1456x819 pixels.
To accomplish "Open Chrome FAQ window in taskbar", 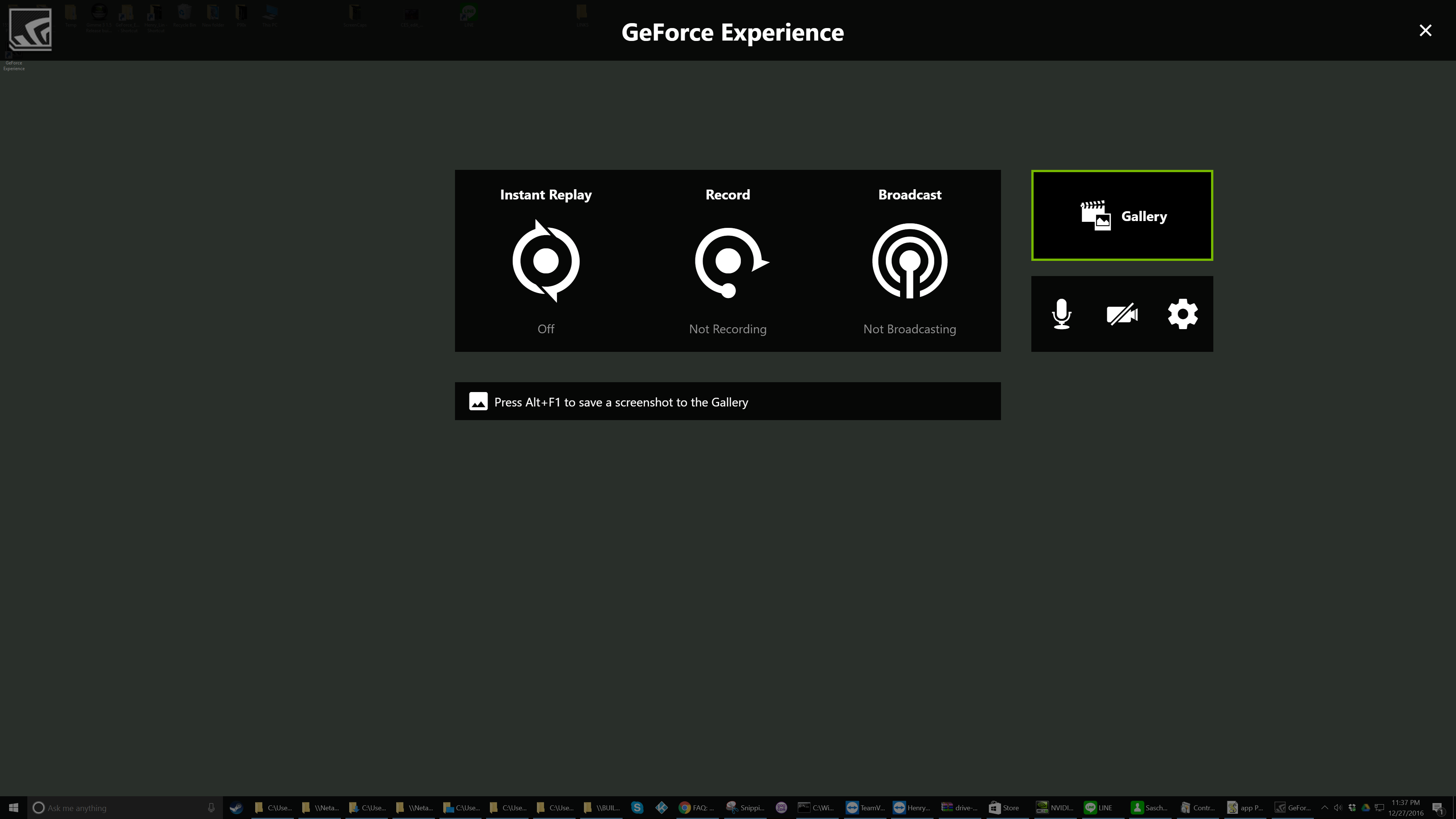I will click(697, 808).
